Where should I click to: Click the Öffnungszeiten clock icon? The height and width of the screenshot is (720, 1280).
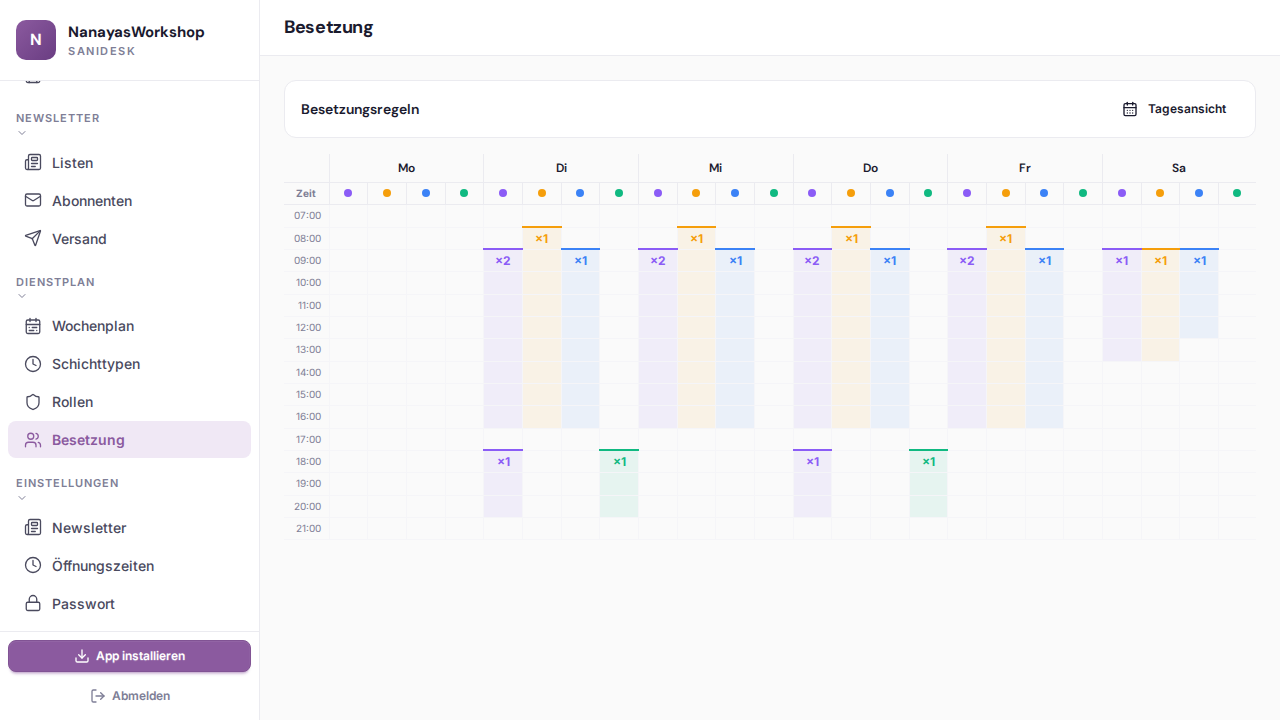[x=33, y=566]
